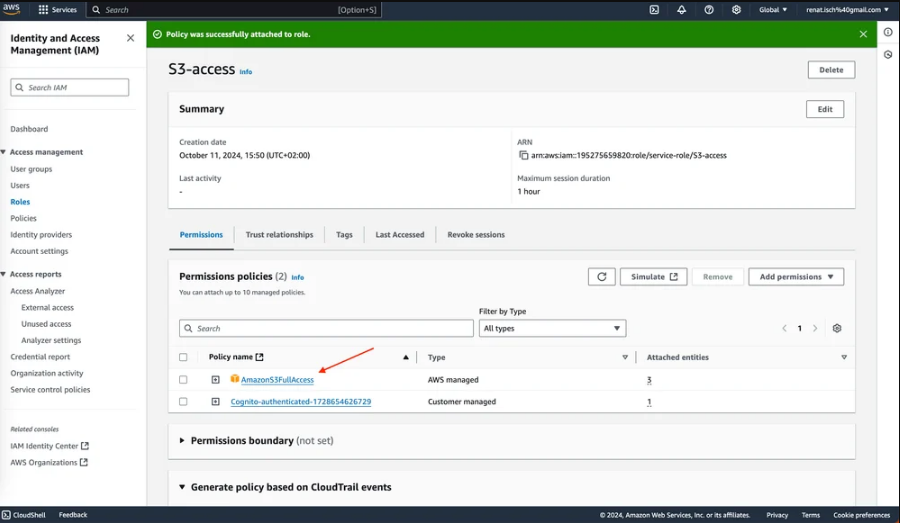Open Users in the sidebar

tap(20, 185)
